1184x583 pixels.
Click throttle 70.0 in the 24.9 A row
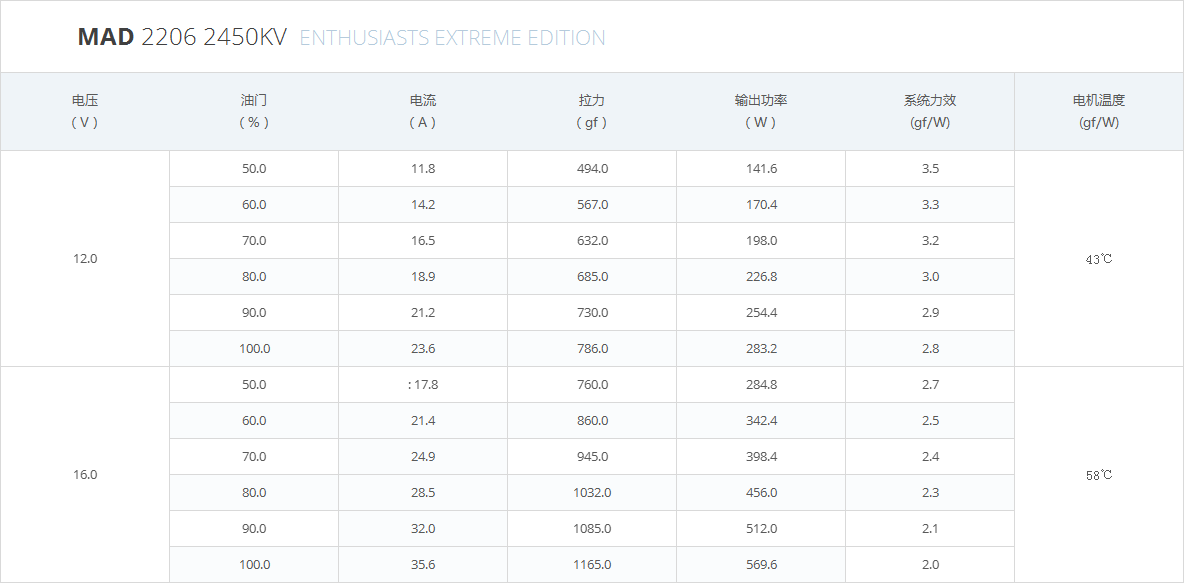pyautogui.click(x=254, y=456)
